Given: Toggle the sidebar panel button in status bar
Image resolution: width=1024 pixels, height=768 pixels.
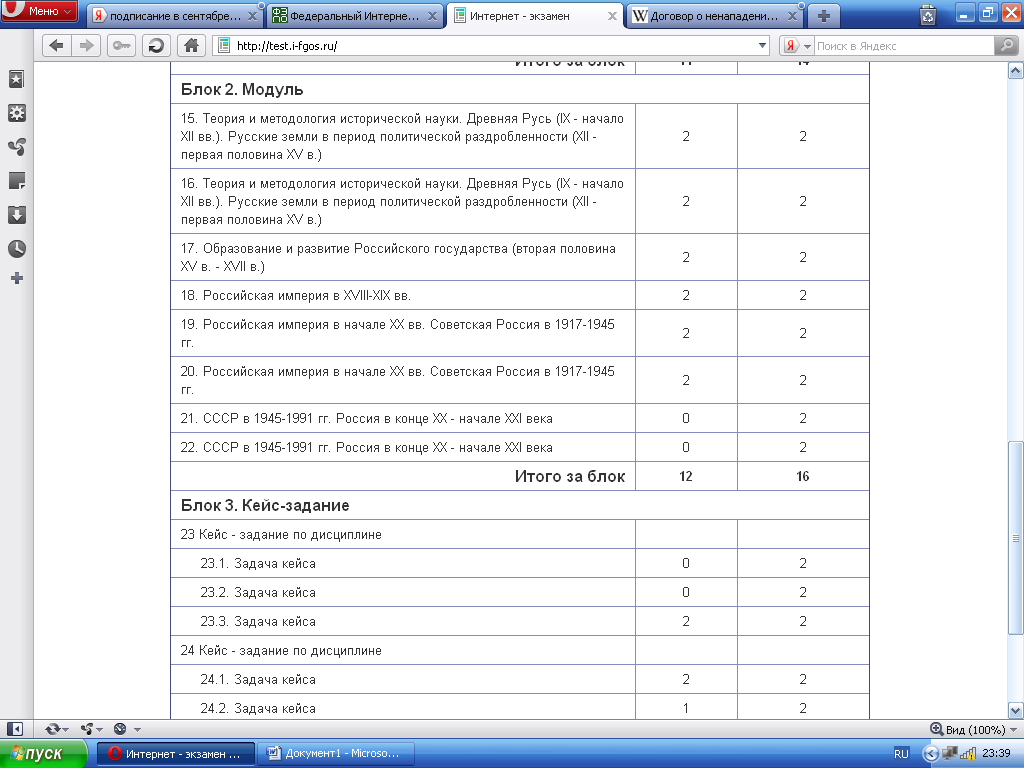Looking at the screenshot, I should coord(14,729).
